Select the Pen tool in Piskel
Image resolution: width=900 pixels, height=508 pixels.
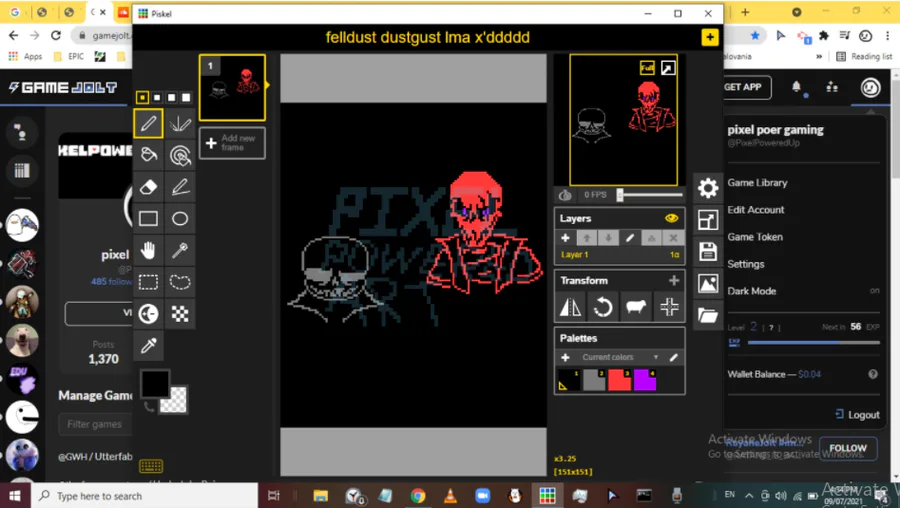point(148,123)
